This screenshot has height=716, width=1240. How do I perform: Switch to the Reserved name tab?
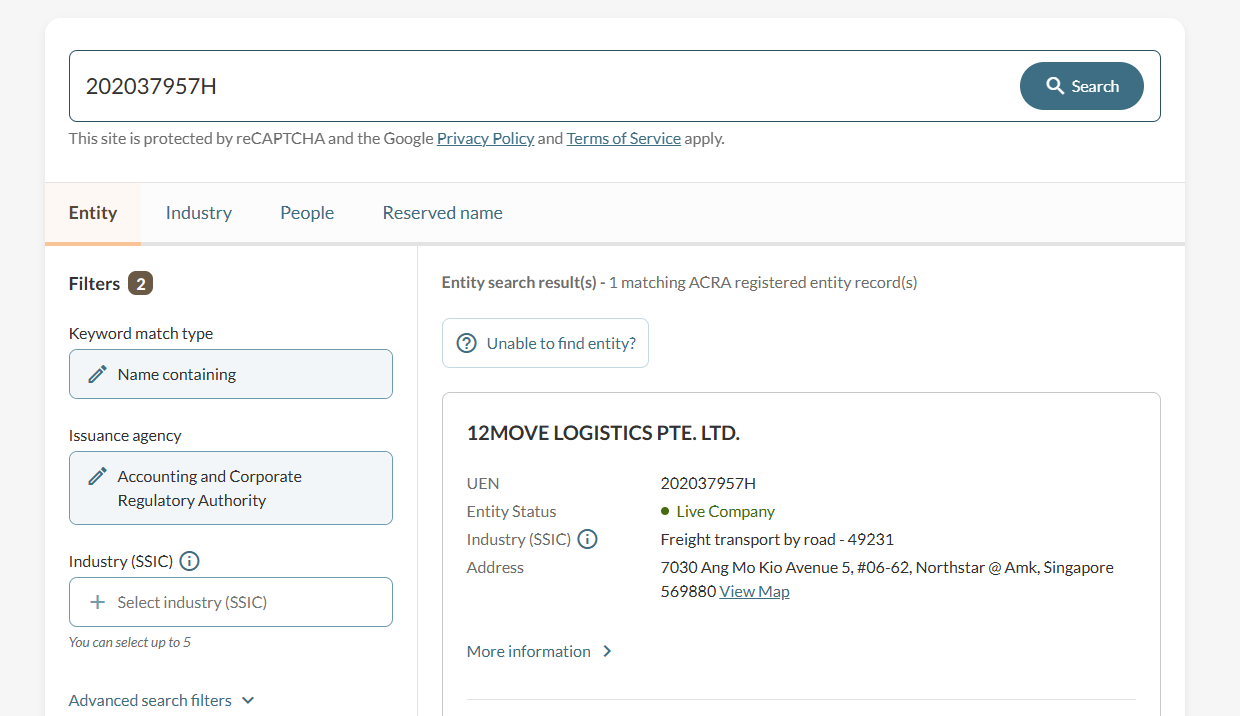pyautogui.click(x=442, y=213)
